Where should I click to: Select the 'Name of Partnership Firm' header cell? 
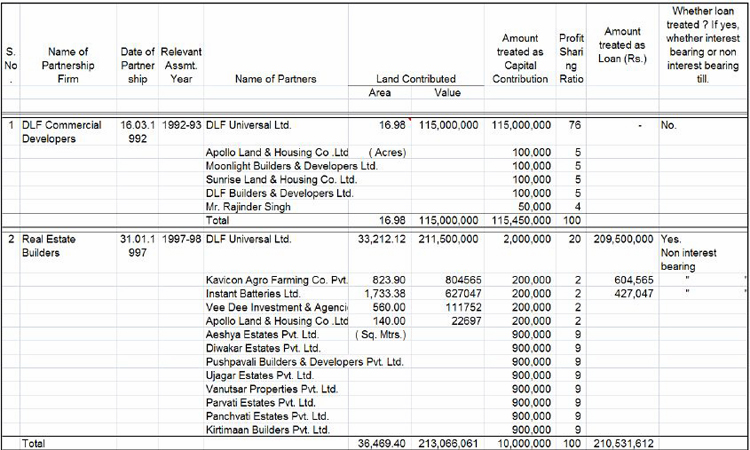(x=69, y=65)
